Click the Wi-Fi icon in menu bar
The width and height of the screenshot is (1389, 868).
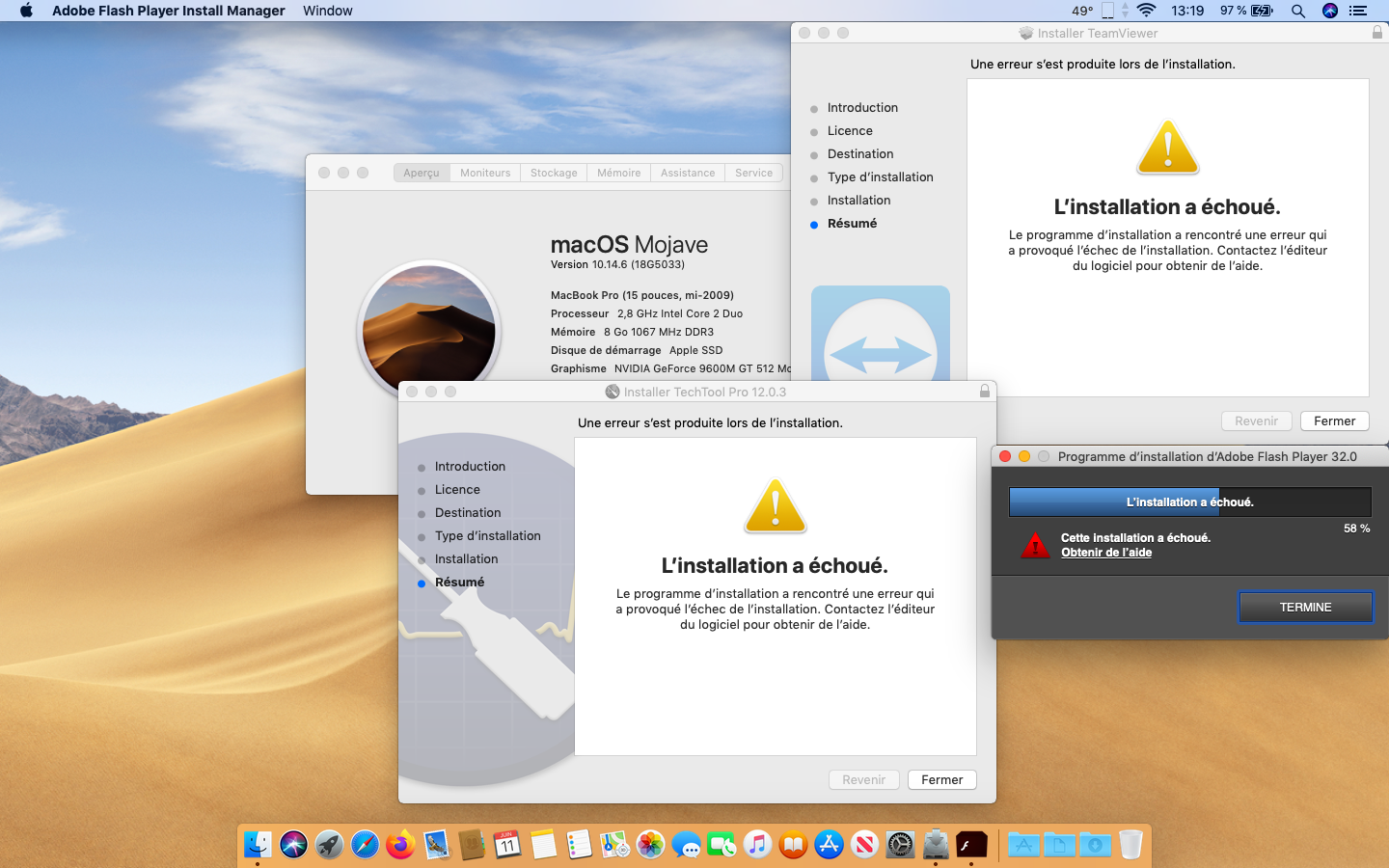[1146, 11]
